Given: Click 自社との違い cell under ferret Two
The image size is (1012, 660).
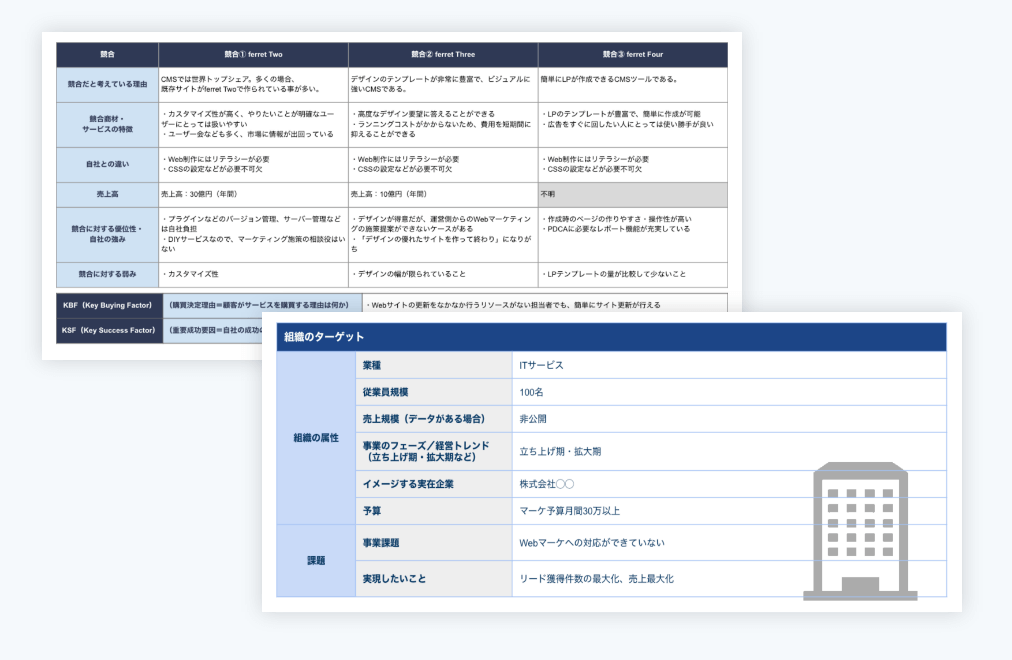Looking at the screenshot, I should tap(253, 165).
